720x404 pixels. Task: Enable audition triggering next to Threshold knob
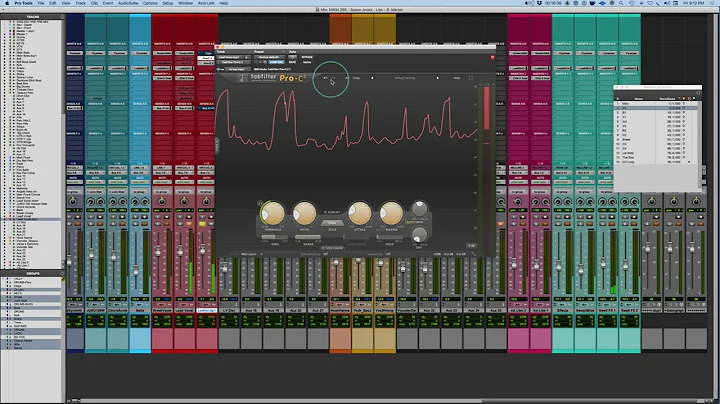click(x=260, y=203)
